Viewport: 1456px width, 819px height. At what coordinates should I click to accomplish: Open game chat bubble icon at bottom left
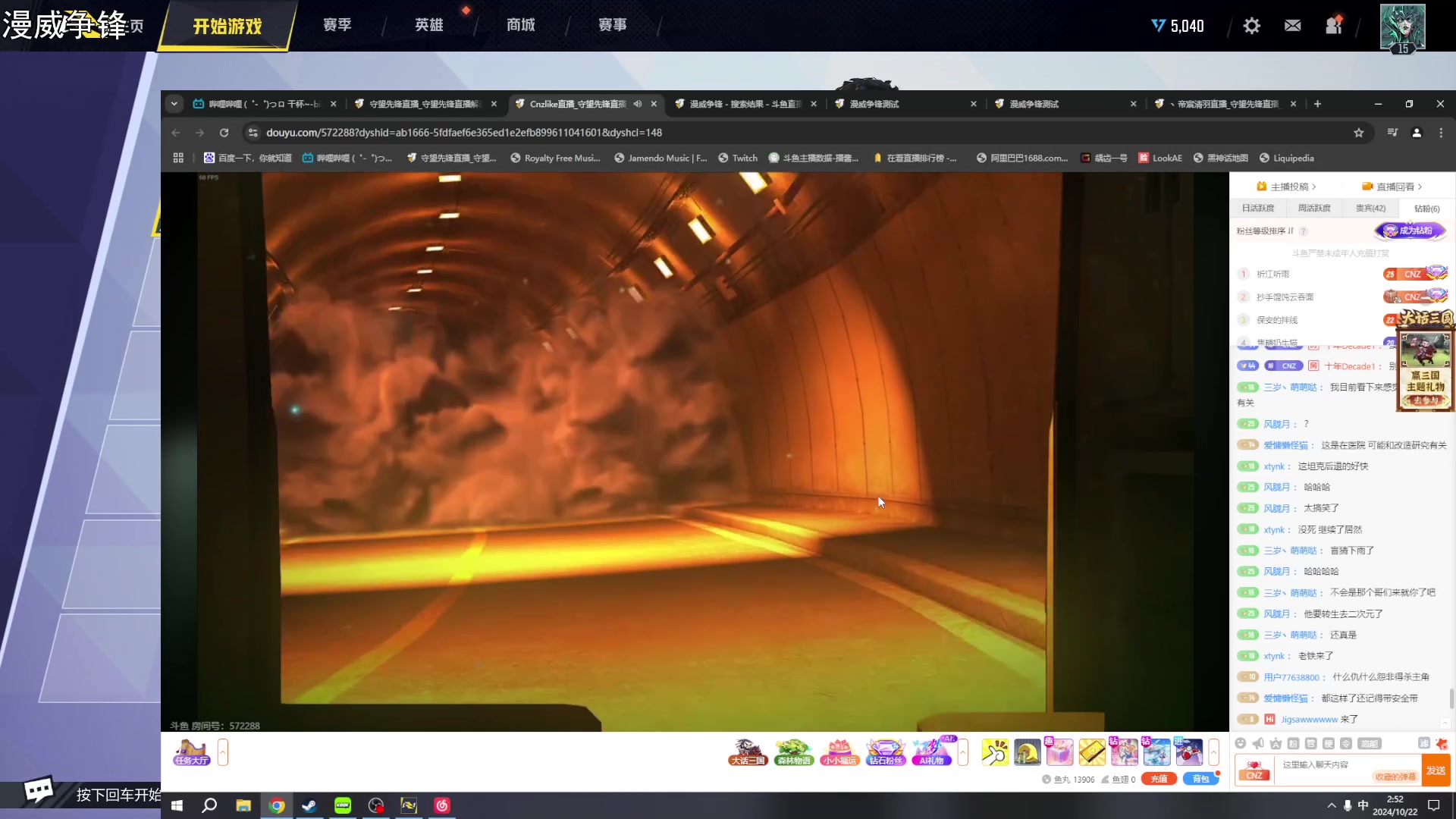[x=39, y=790]
